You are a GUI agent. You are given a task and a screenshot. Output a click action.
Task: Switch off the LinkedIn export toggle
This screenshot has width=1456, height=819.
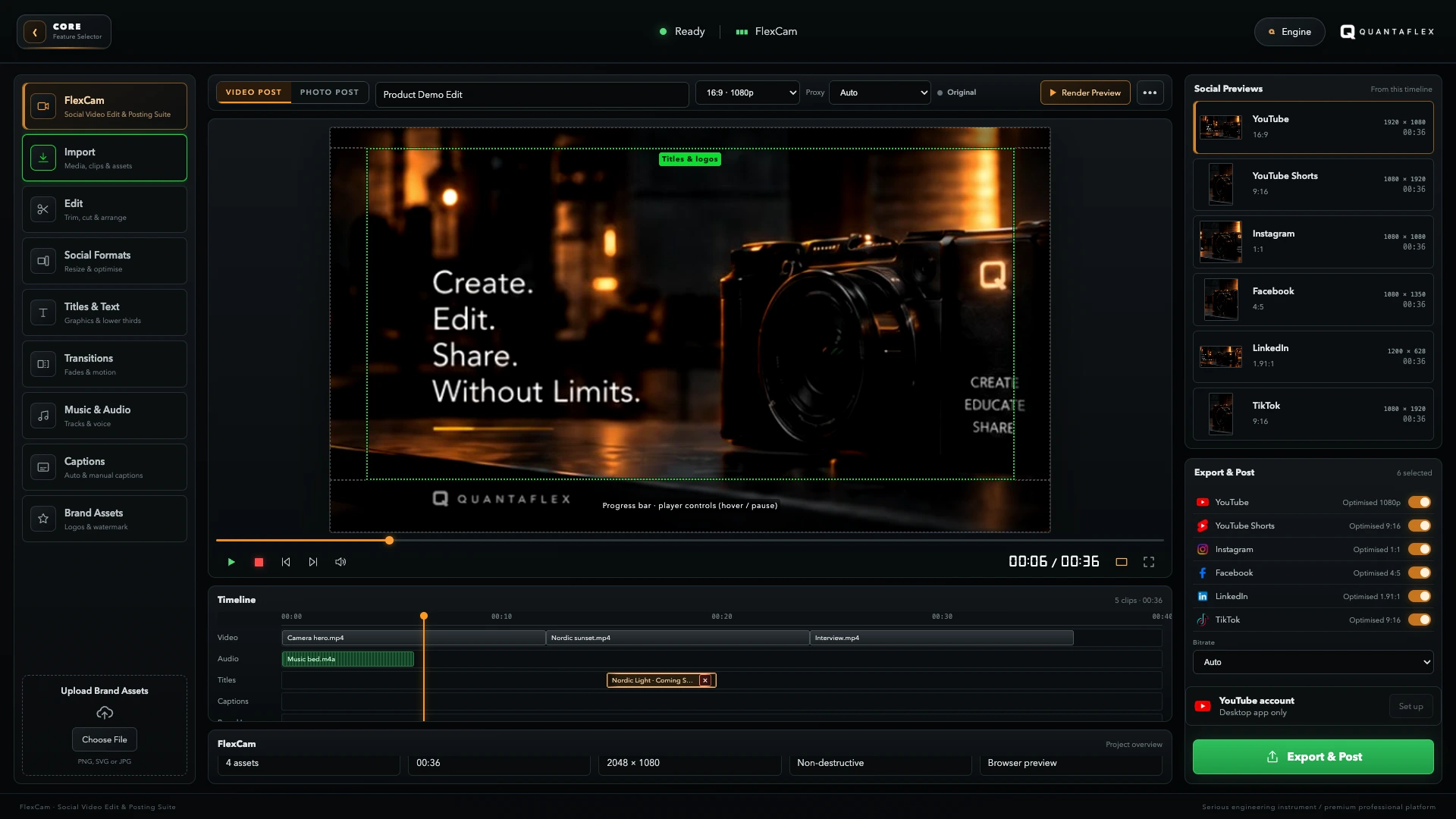tap(1420, 596)
